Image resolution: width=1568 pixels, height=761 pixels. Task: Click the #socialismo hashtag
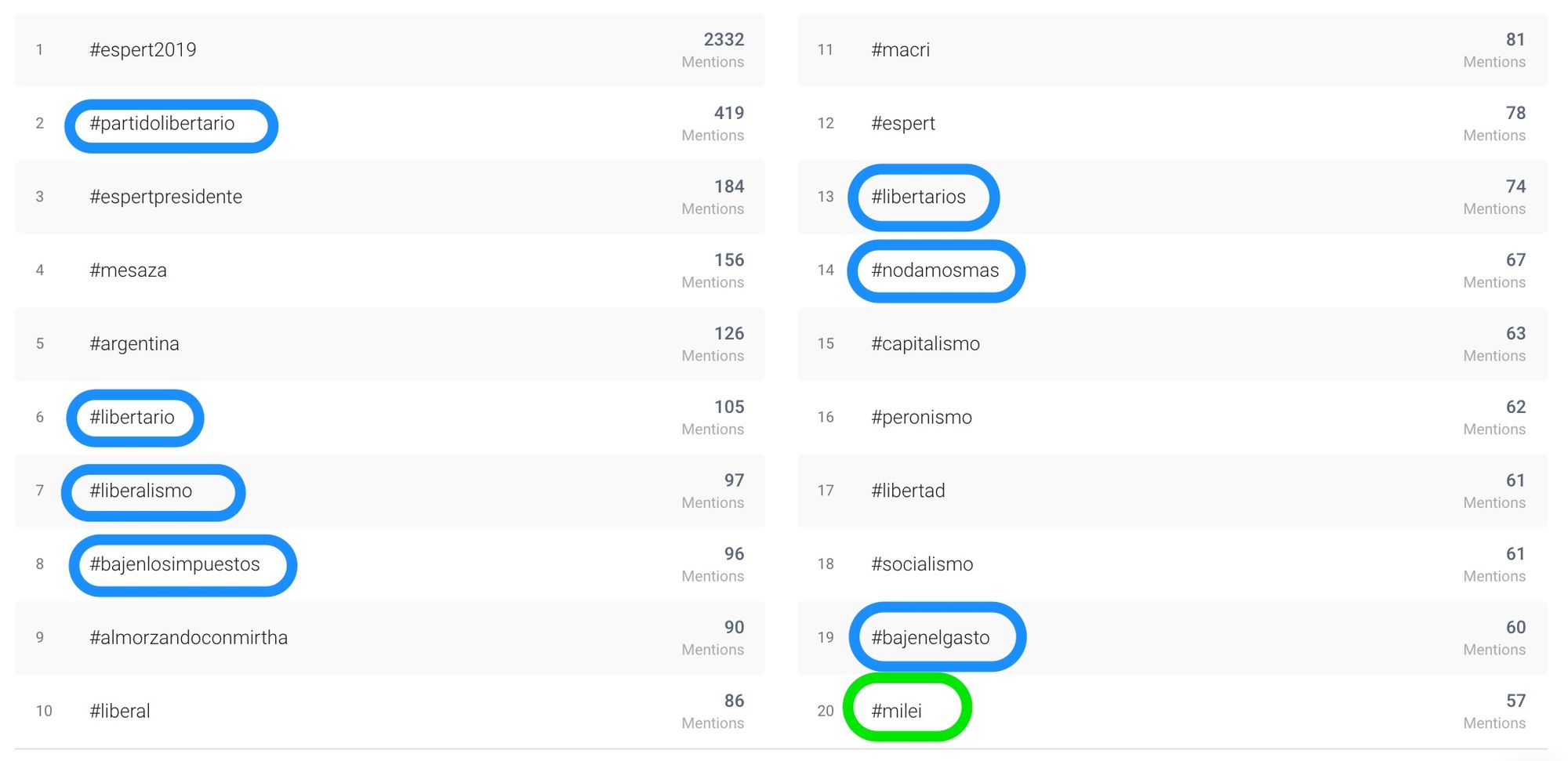(x=922, y=564)
